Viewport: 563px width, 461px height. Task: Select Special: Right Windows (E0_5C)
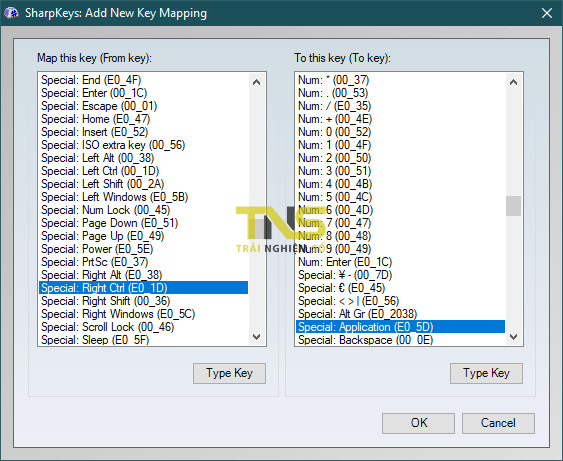point(143,314)
